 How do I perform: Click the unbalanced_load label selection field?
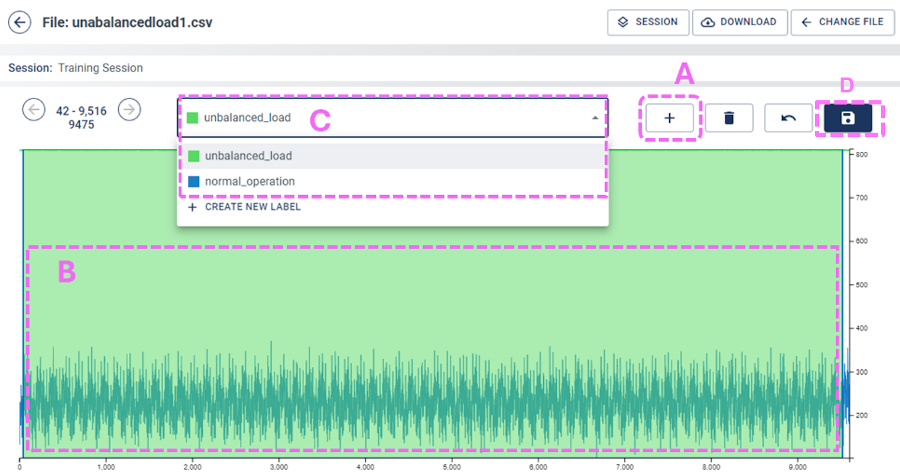pyautogui.click(x=380, y=118)
